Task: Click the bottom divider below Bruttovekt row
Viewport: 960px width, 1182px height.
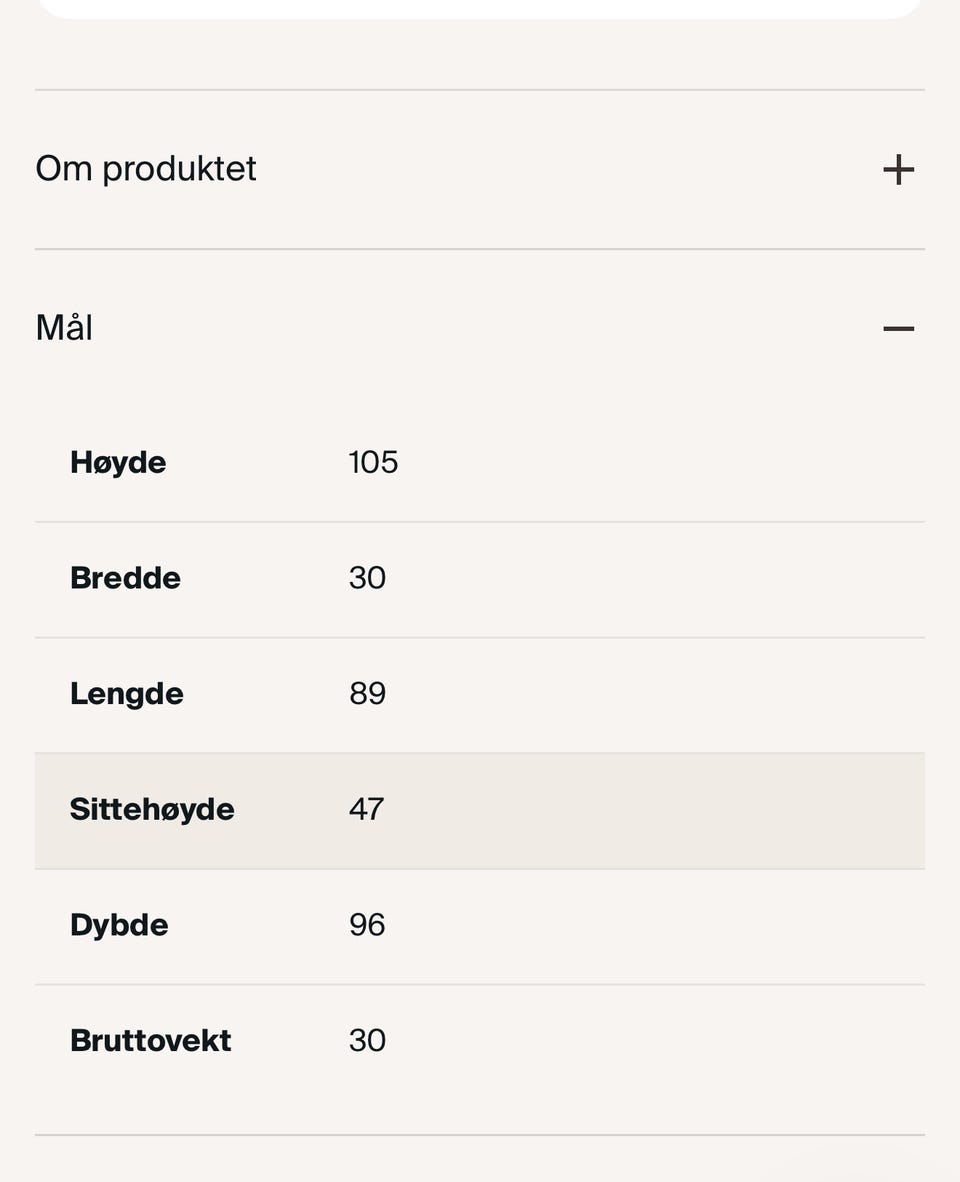Action: (480, 1135)
